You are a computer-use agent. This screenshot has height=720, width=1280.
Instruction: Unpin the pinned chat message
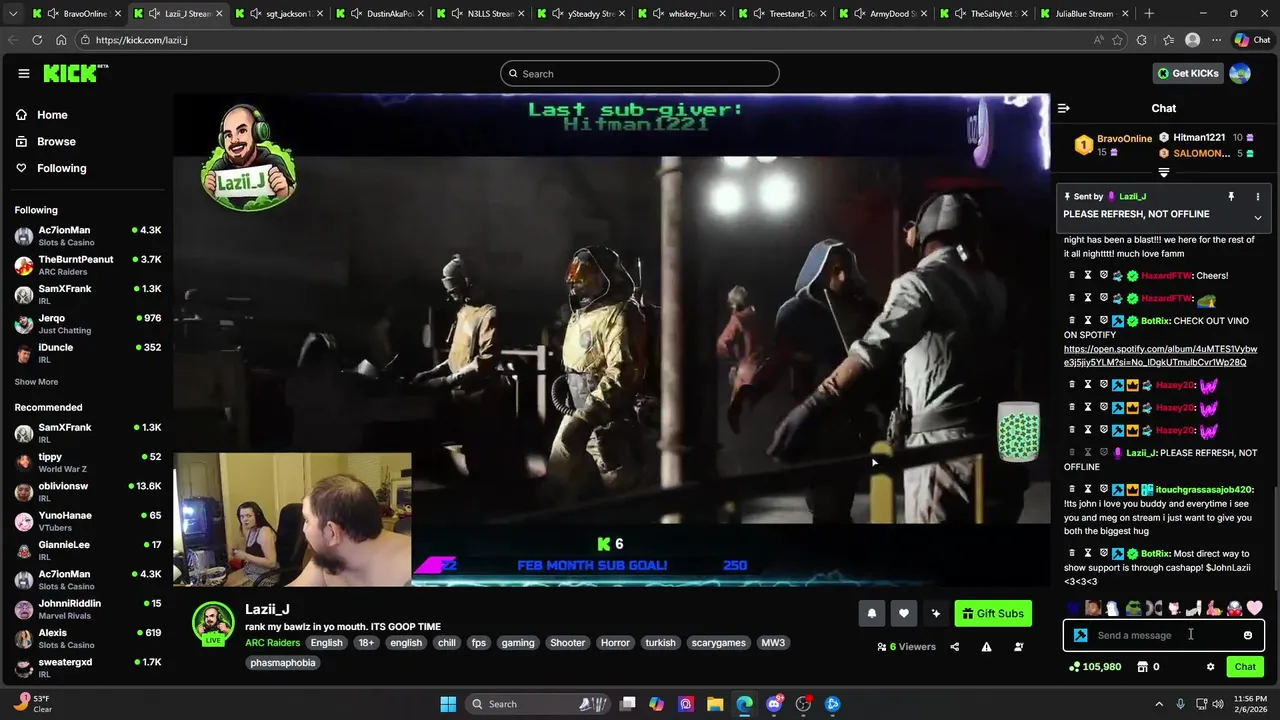click(x=1231, y=197)
